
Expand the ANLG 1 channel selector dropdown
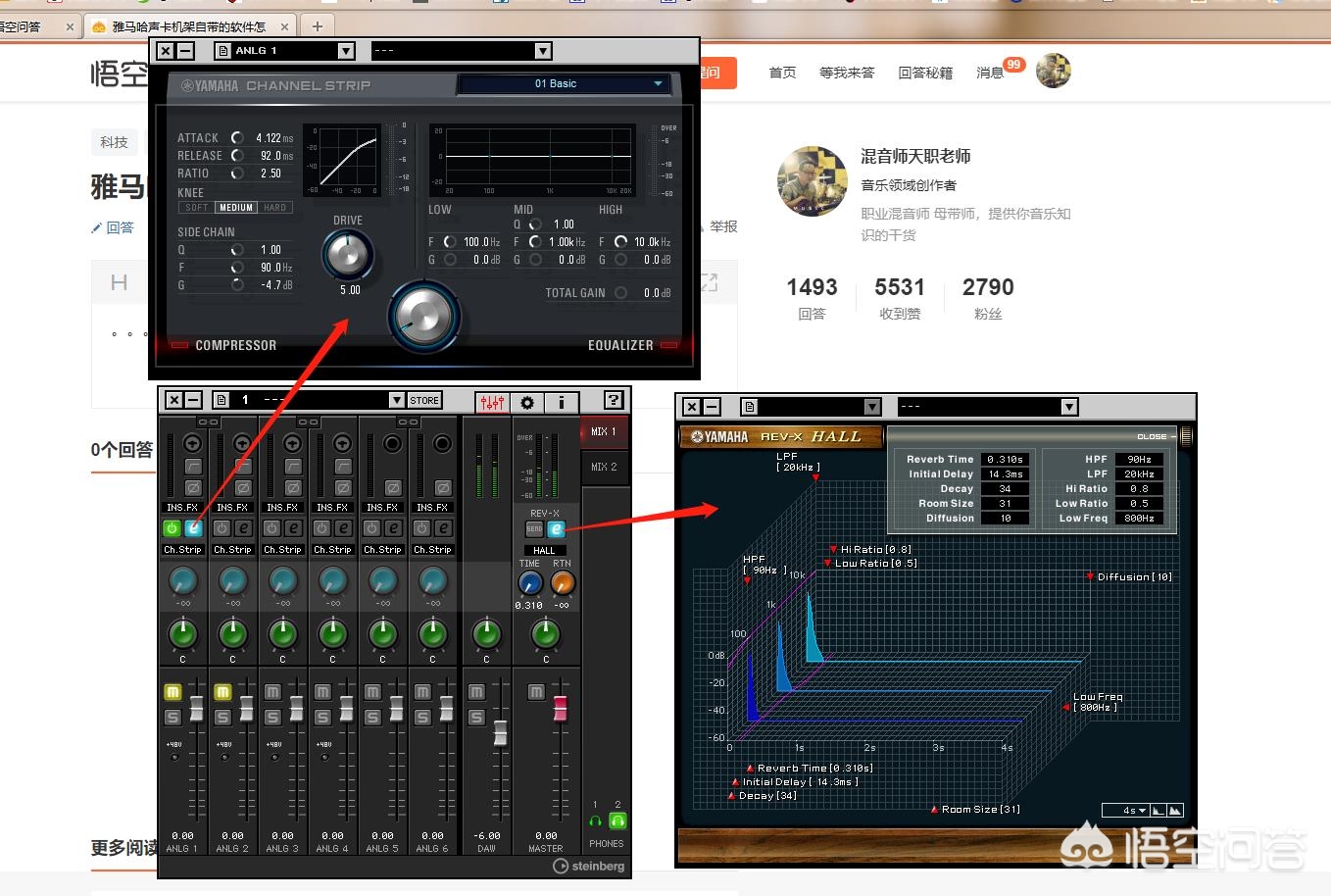346,51
